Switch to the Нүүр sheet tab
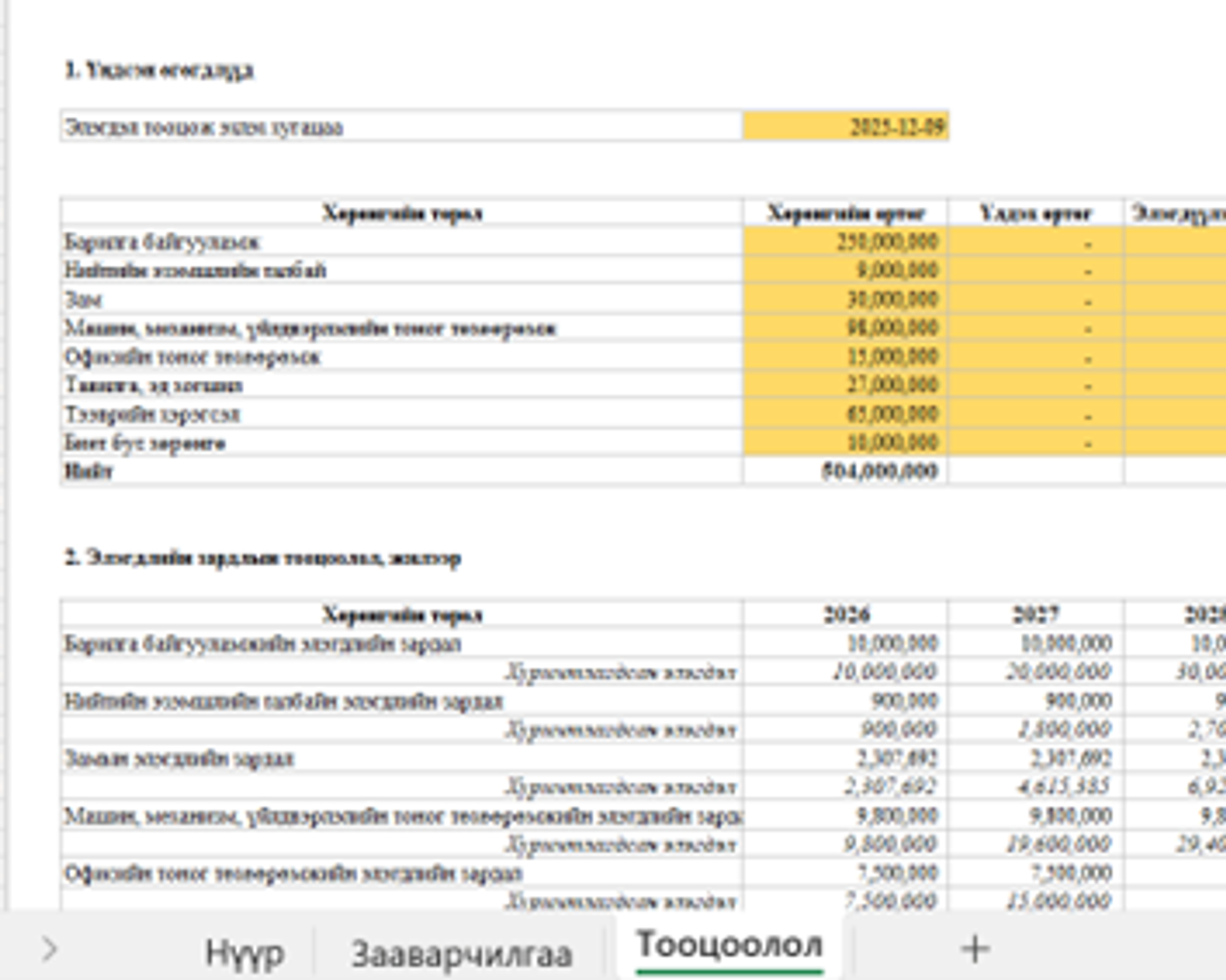1226x980 pixels. coord(244,952)
